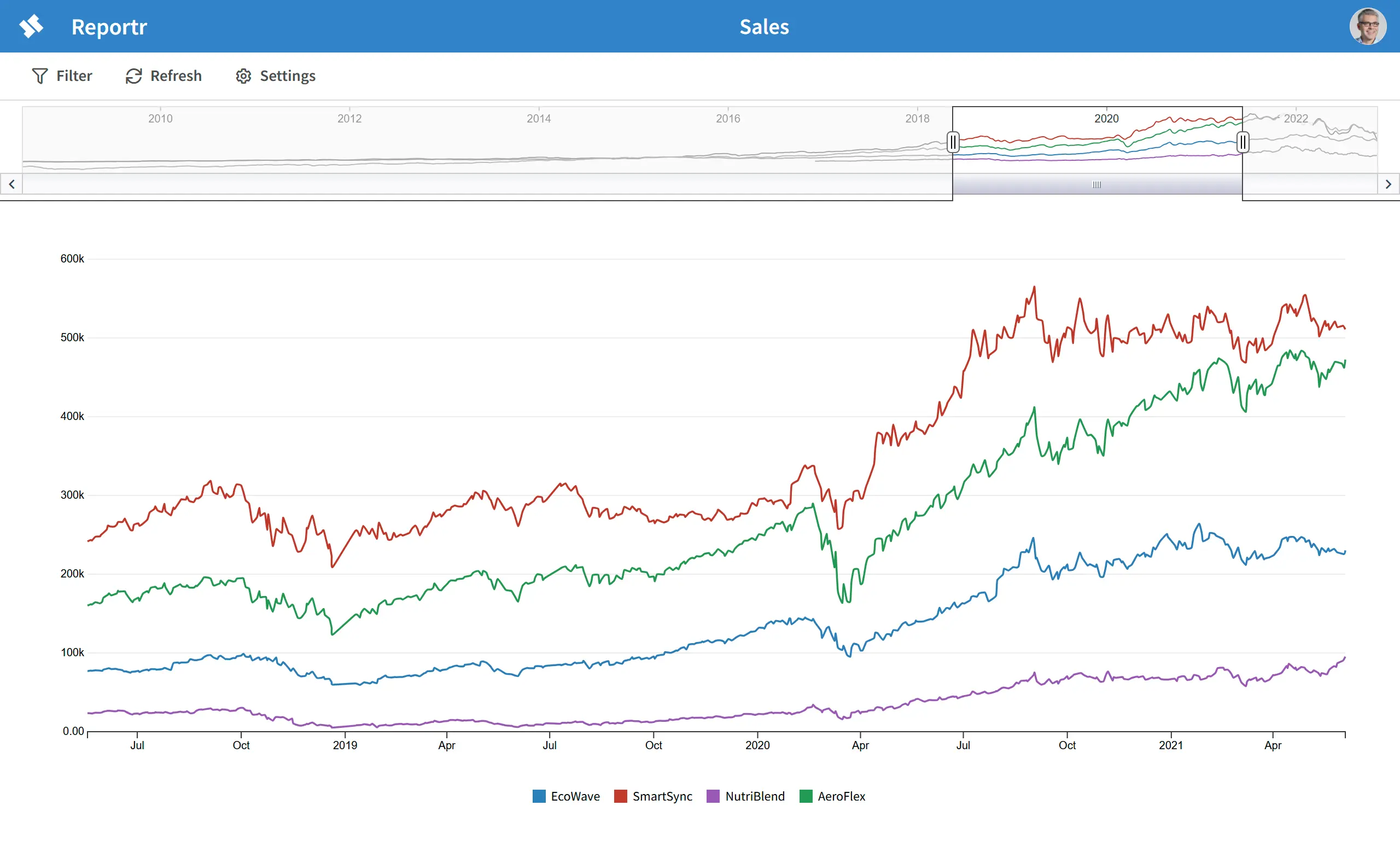Click the right navigator range handle

(x=1242, y=142)
